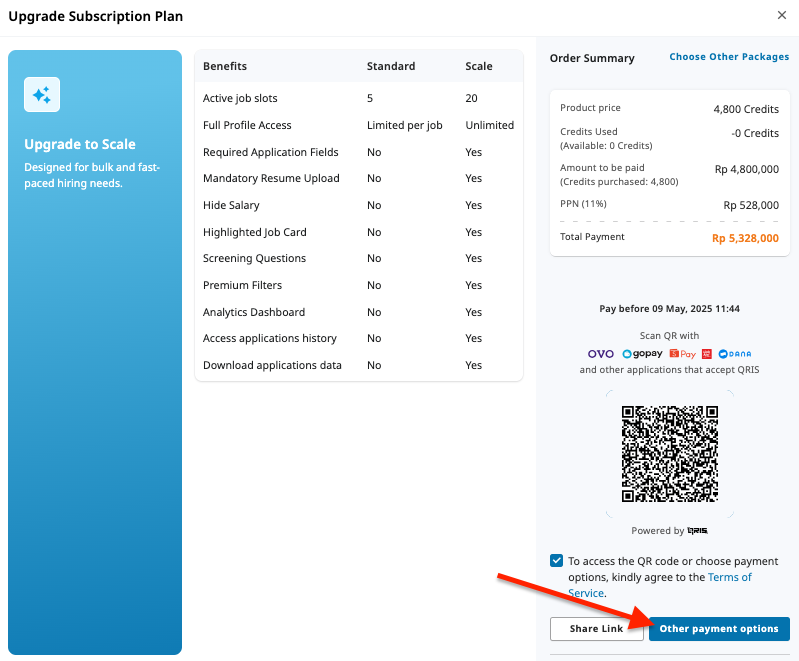The width and height of the screenshot is (799, 661).
Task: Click the LinkAja red logo
Action: 707,354
